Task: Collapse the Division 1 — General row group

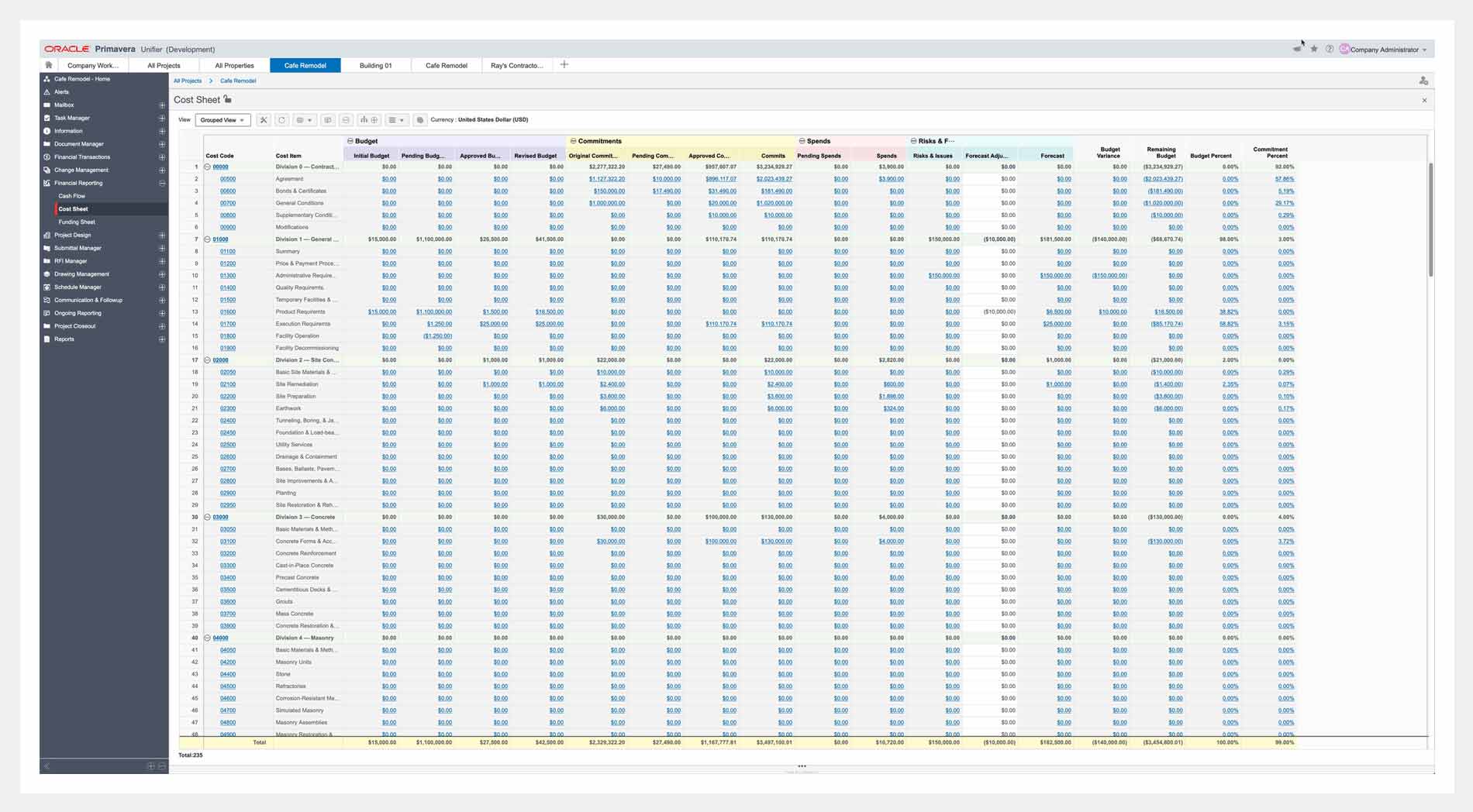Action: (206, 239)
